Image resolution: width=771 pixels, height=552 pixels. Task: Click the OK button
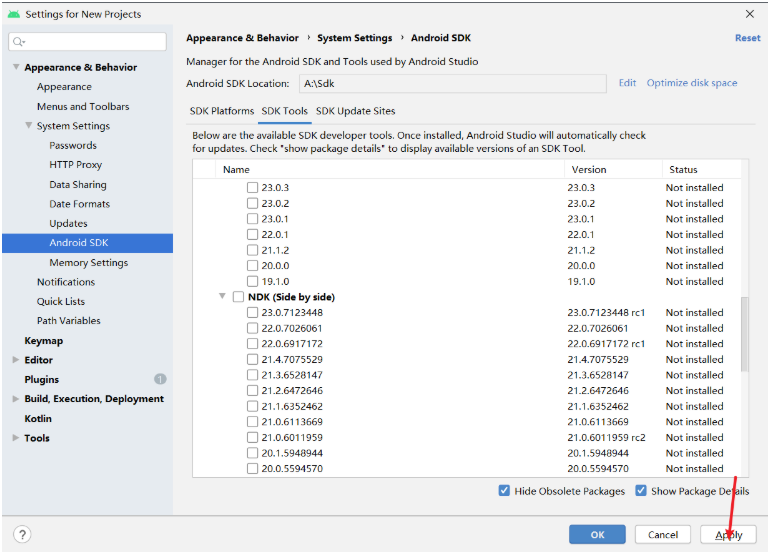tap(597, 534)
